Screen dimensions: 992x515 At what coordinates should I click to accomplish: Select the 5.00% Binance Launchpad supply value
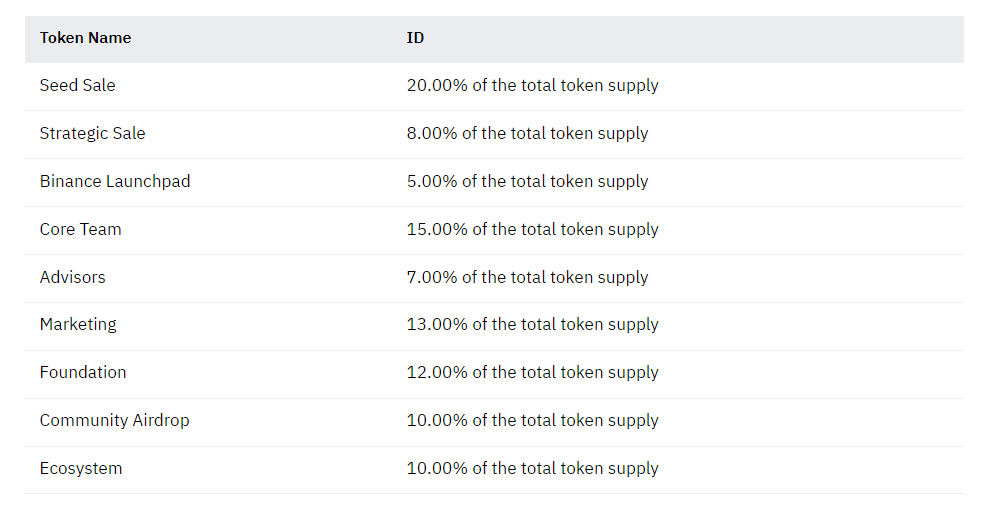(528, 182)
